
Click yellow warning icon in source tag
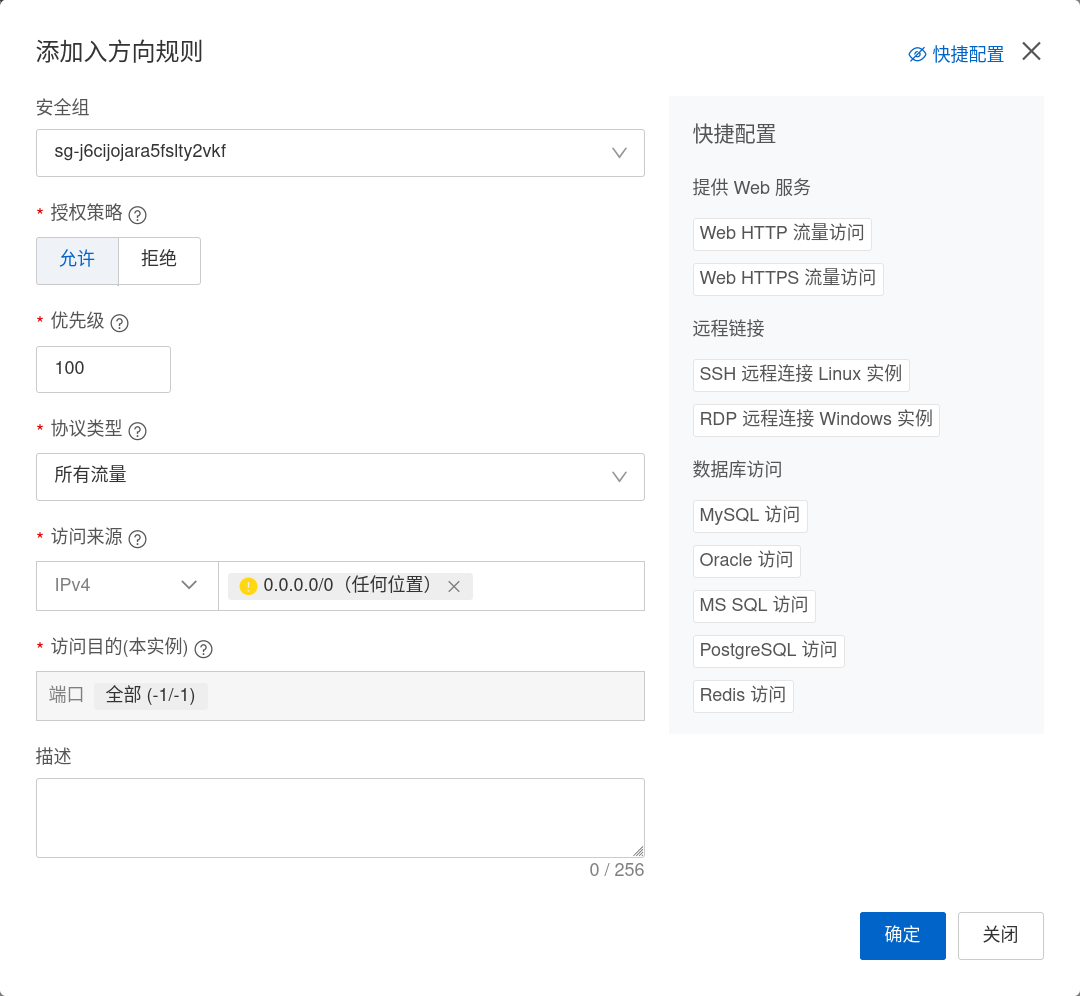(249, 586)
